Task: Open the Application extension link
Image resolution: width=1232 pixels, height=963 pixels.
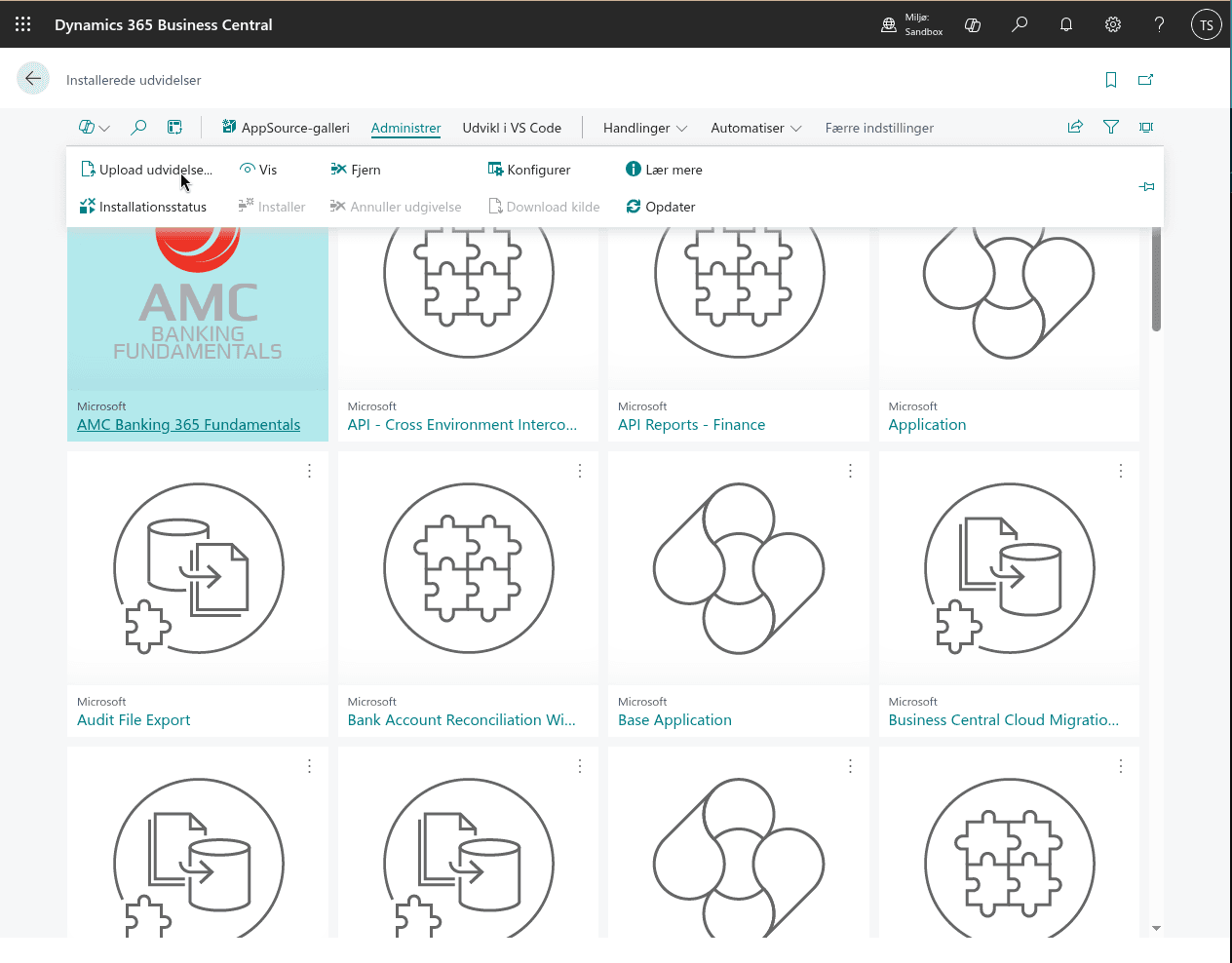Action: (927, 425)
